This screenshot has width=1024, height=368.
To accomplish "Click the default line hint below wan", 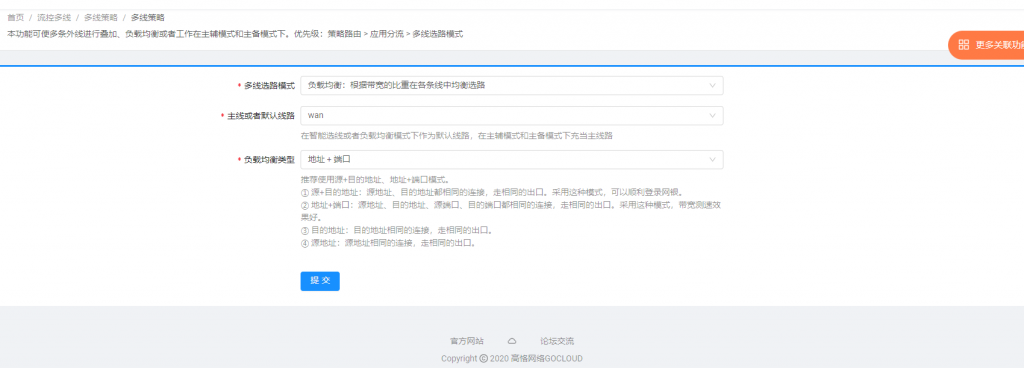I will pyautogui.click(x=456, y=136).
